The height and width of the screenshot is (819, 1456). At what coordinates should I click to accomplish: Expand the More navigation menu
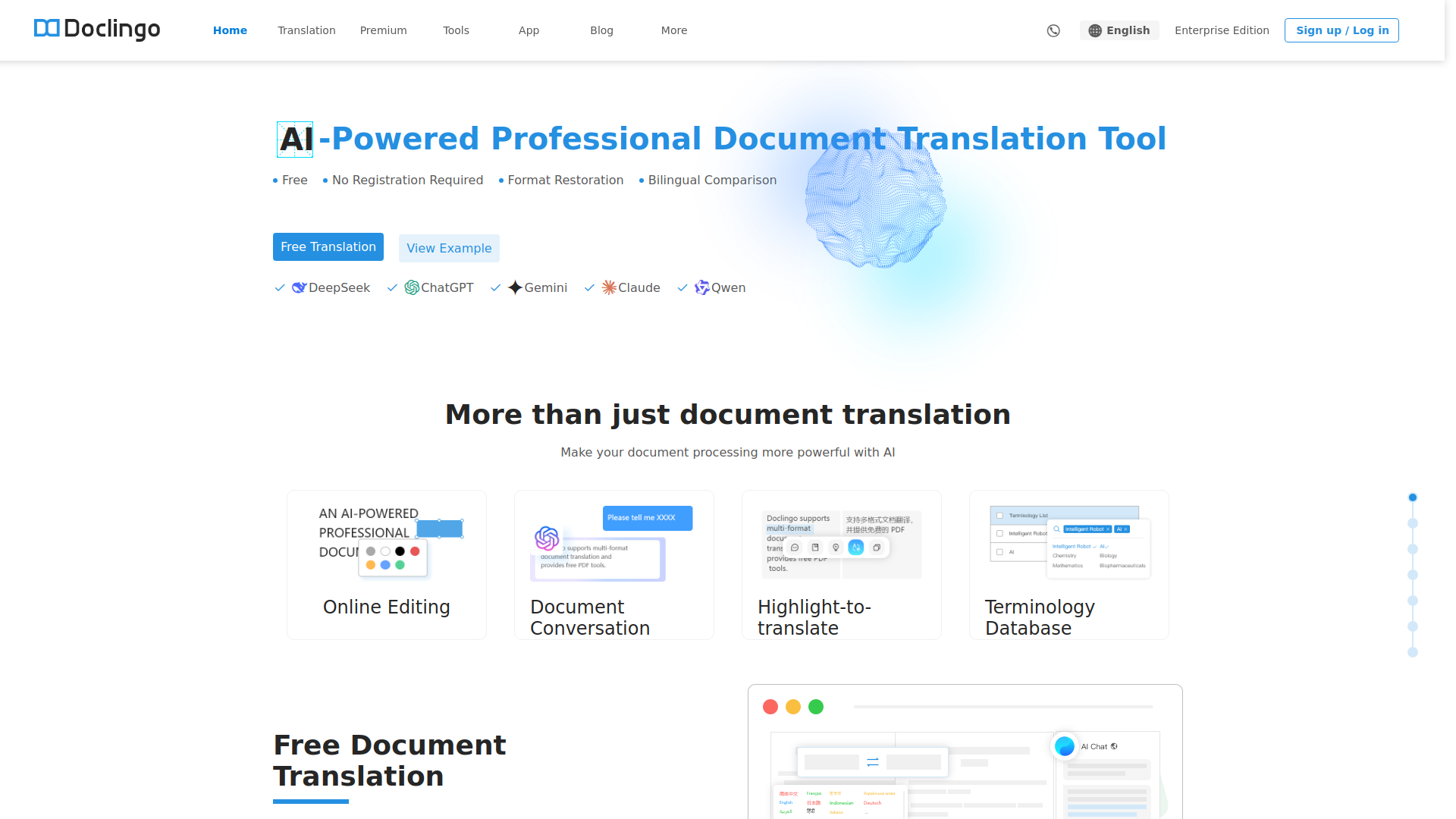point(673,30)
